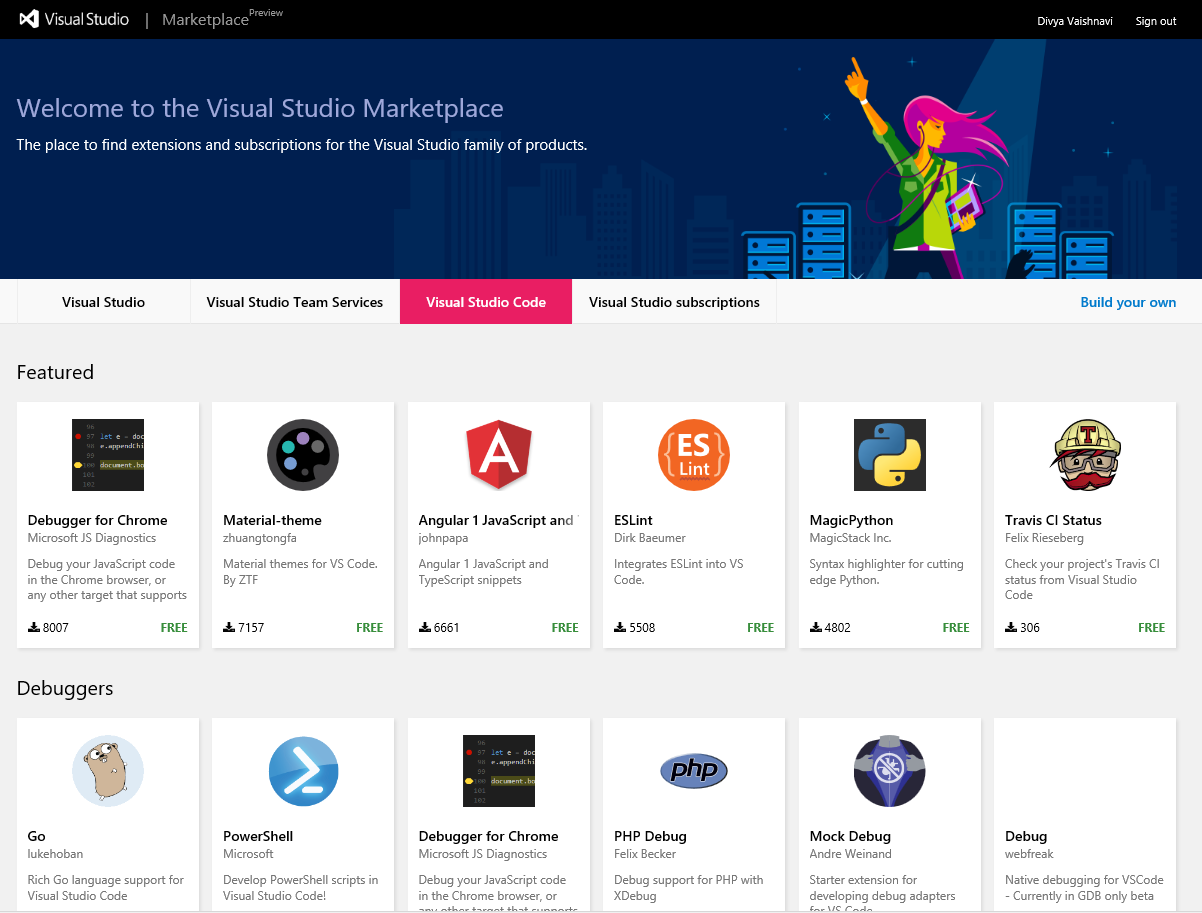Open the Travis CI Status title
Image resolution: width=1202 pixels, height=913 pixels.
[x=1053, y=520]
